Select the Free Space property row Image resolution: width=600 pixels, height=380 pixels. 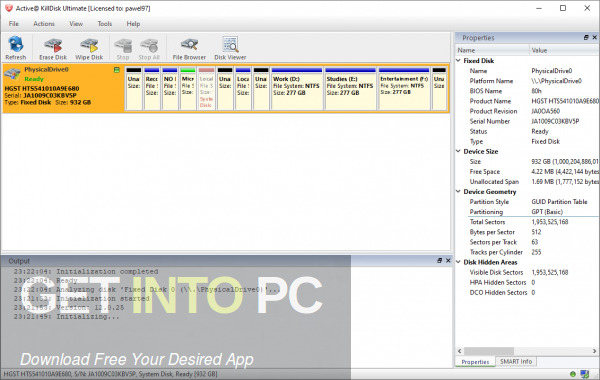(527, 171)
